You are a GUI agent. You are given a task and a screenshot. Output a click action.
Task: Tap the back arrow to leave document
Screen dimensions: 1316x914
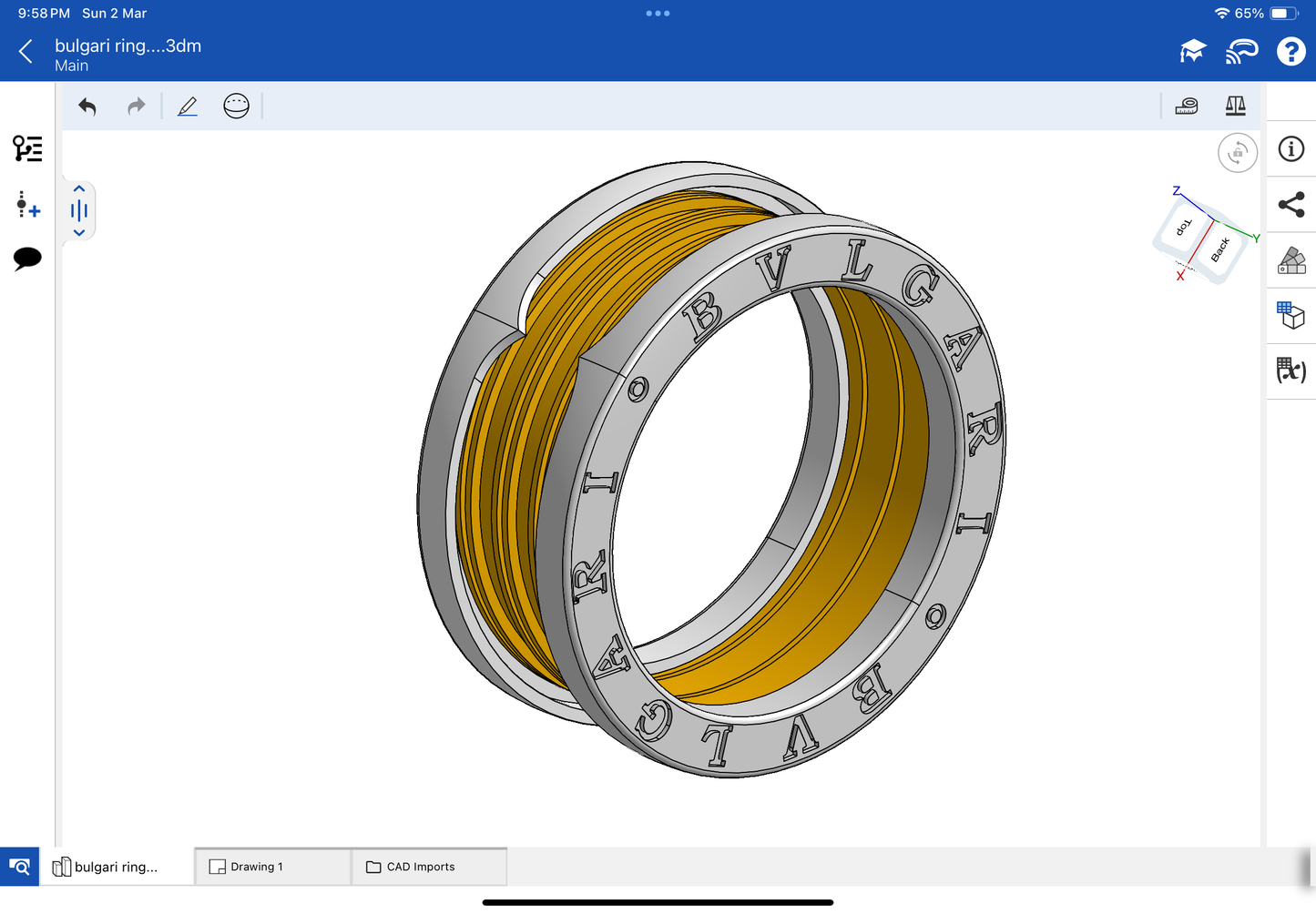tap(26, 52)
